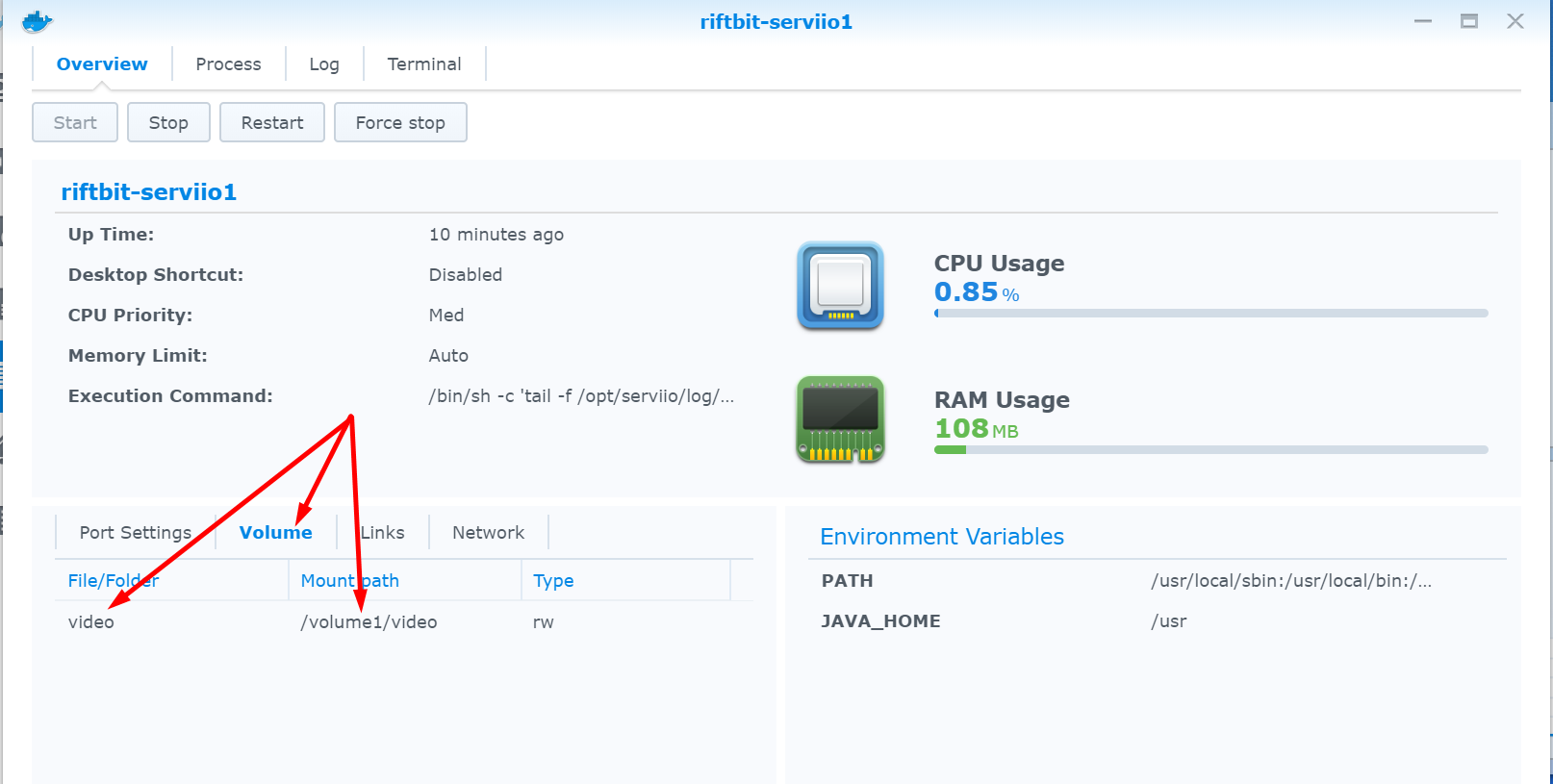Image resolution: width=1553 pixels, height=784 pixels.
Task: Select the Overview tab
Action: point(102,64)
